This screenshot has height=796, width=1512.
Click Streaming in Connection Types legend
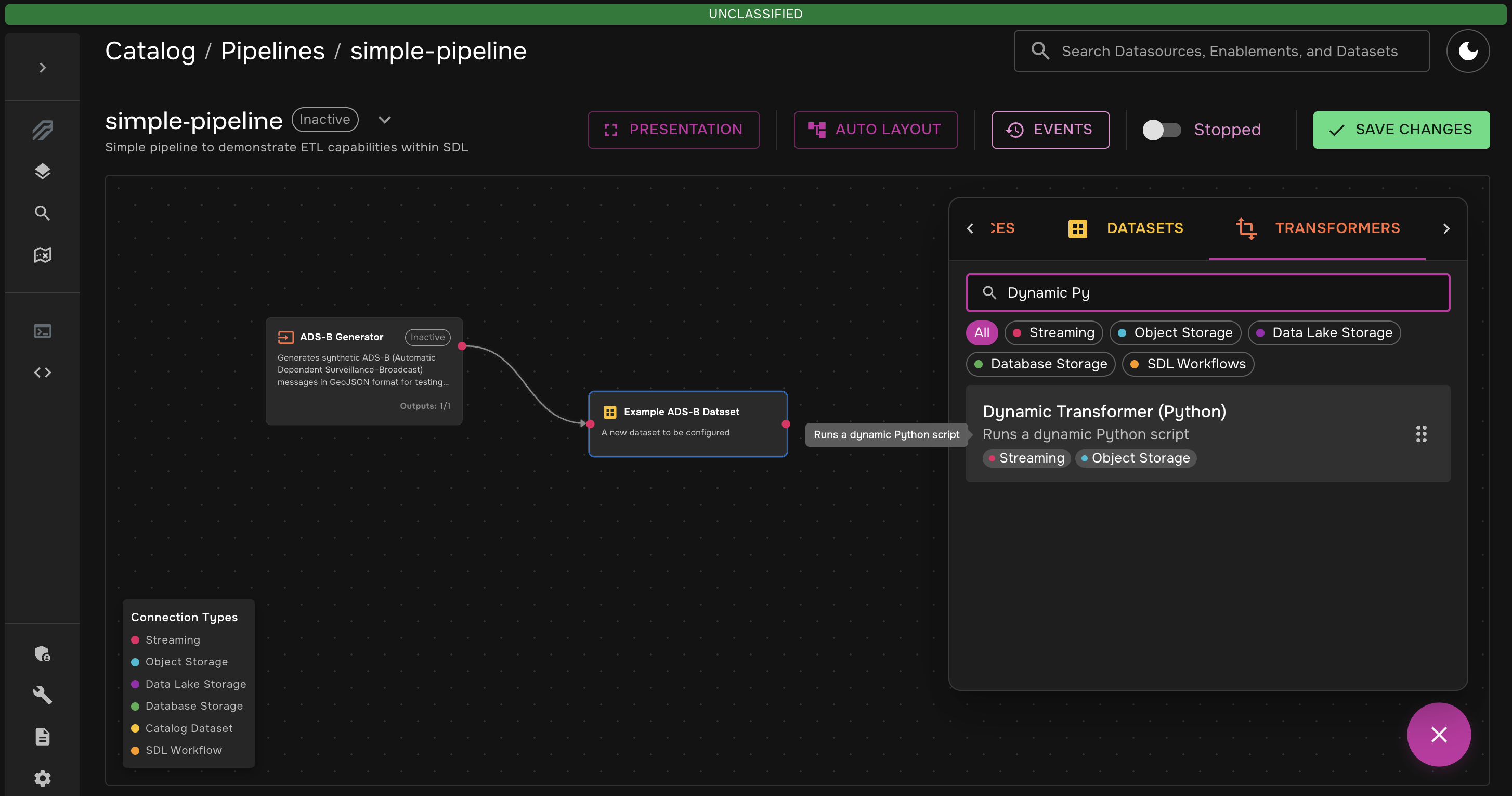coord(165,640)
